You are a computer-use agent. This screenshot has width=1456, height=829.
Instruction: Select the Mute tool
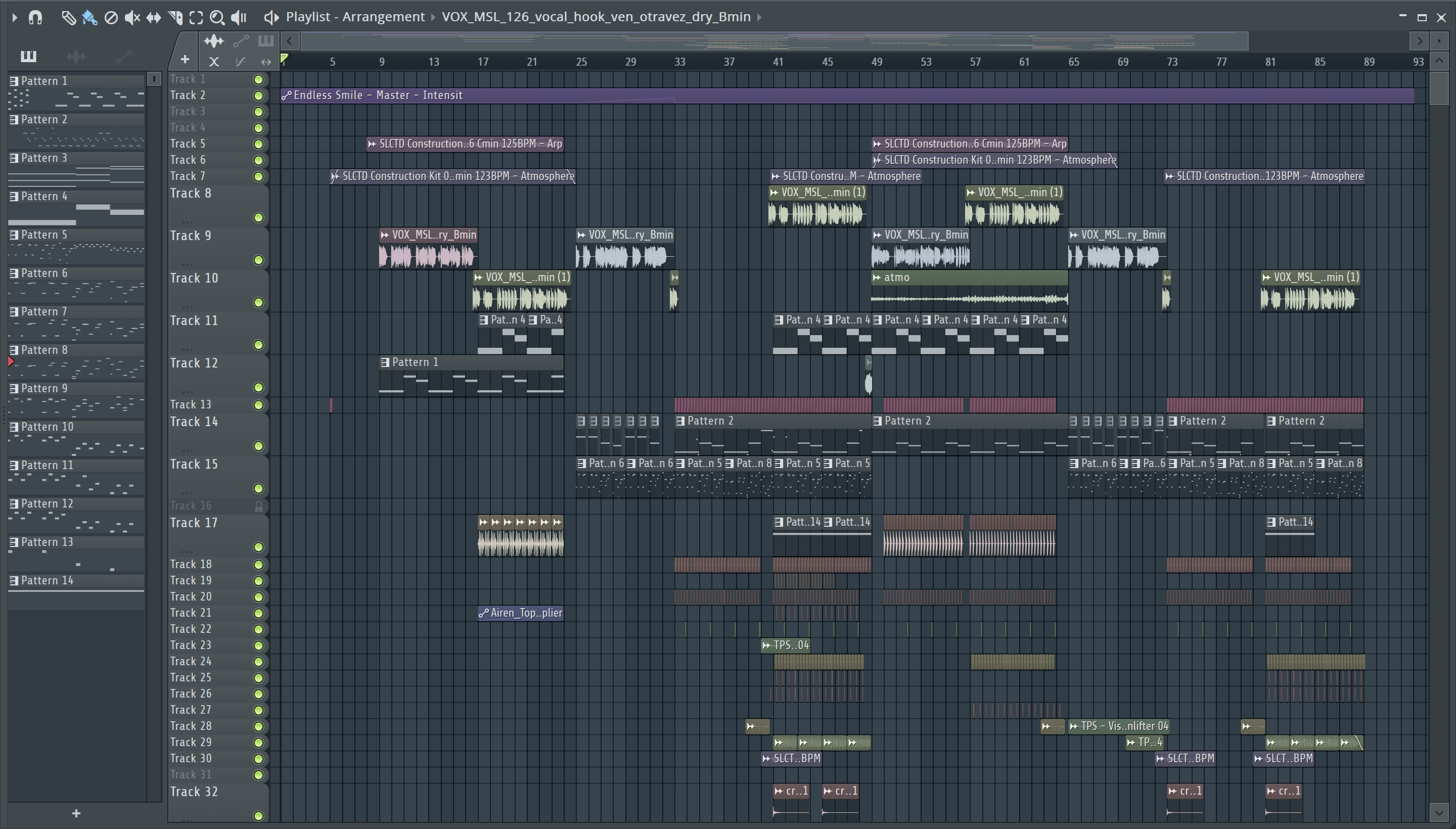[132, 18]
